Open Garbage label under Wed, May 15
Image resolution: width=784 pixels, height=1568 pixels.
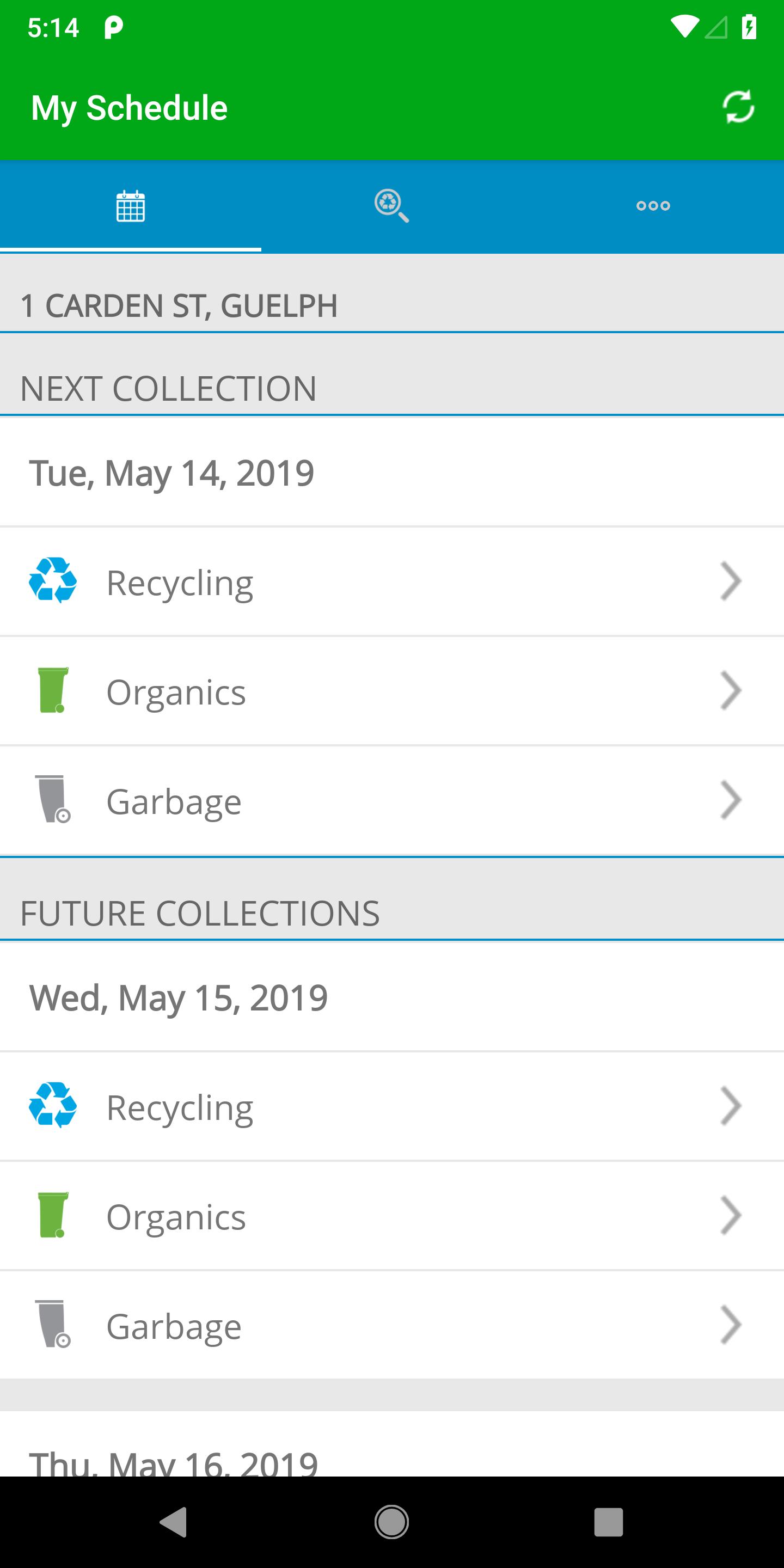tap(174, 1327)
